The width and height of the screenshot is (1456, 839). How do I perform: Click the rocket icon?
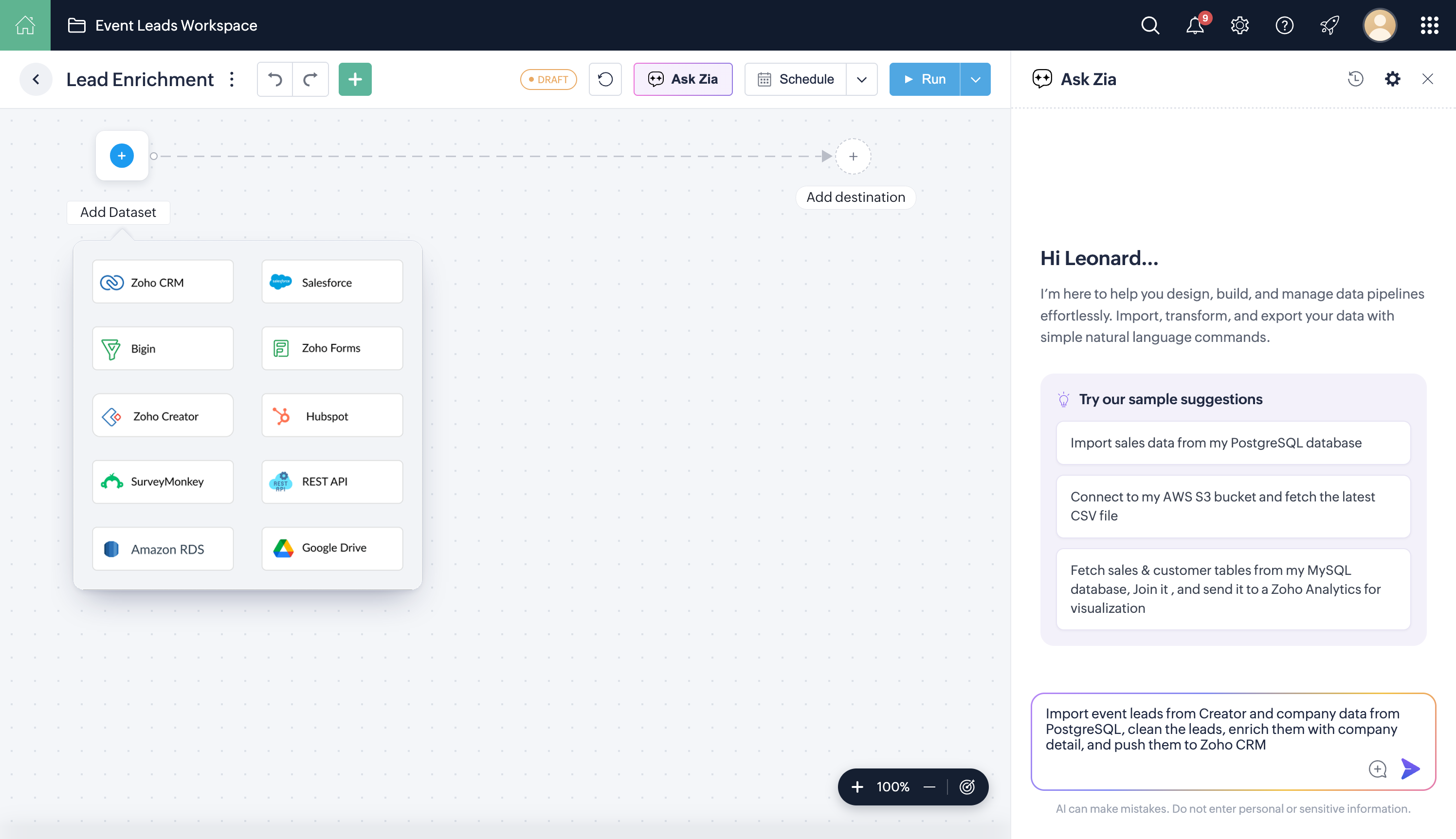pos(1329,25)
